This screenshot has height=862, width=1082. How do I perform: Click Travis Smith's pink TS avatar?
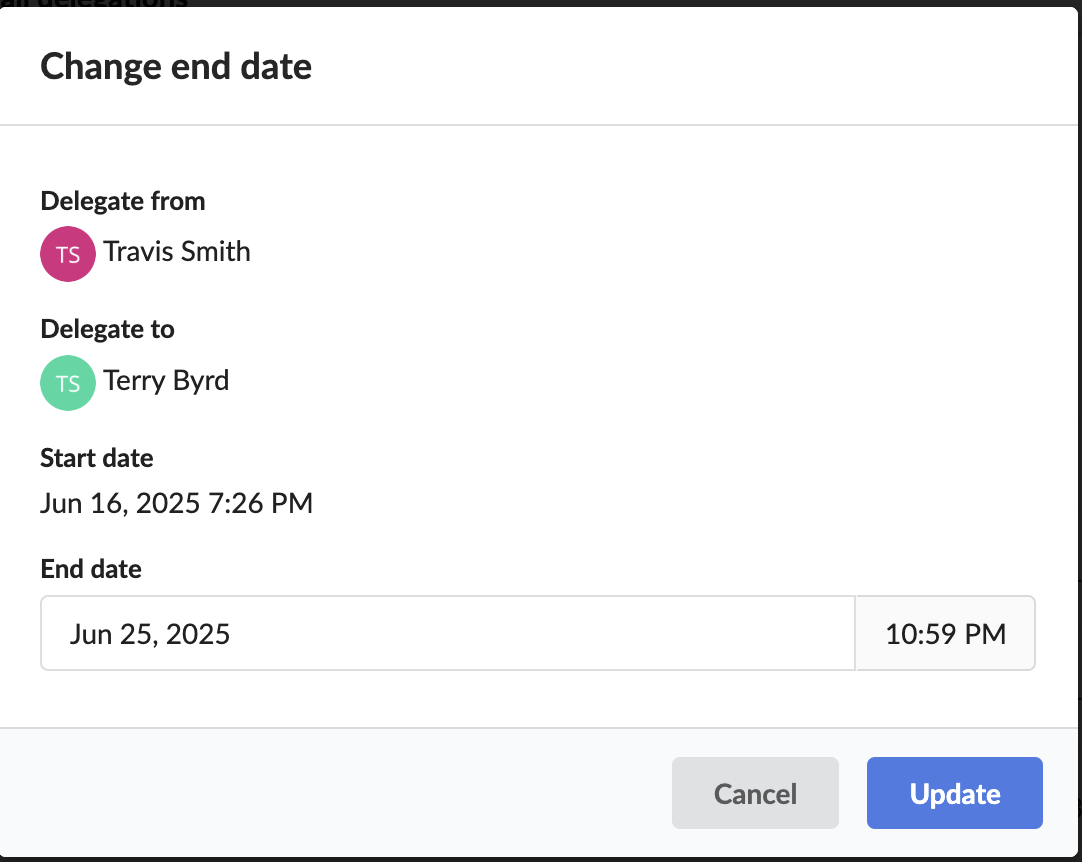68,254
